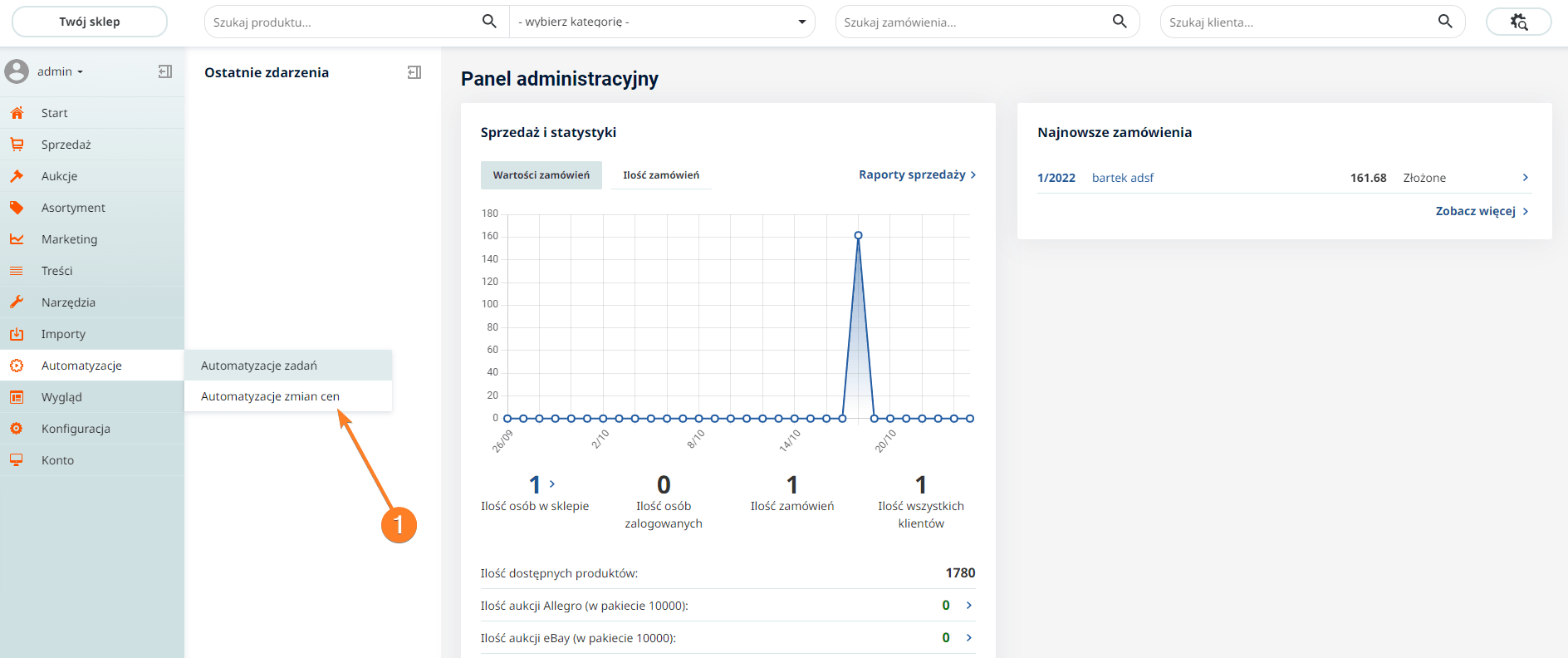Viewport: 1568px width, 658px height.
Task: Click the product search magnifier icon
Action: point(489,22)
